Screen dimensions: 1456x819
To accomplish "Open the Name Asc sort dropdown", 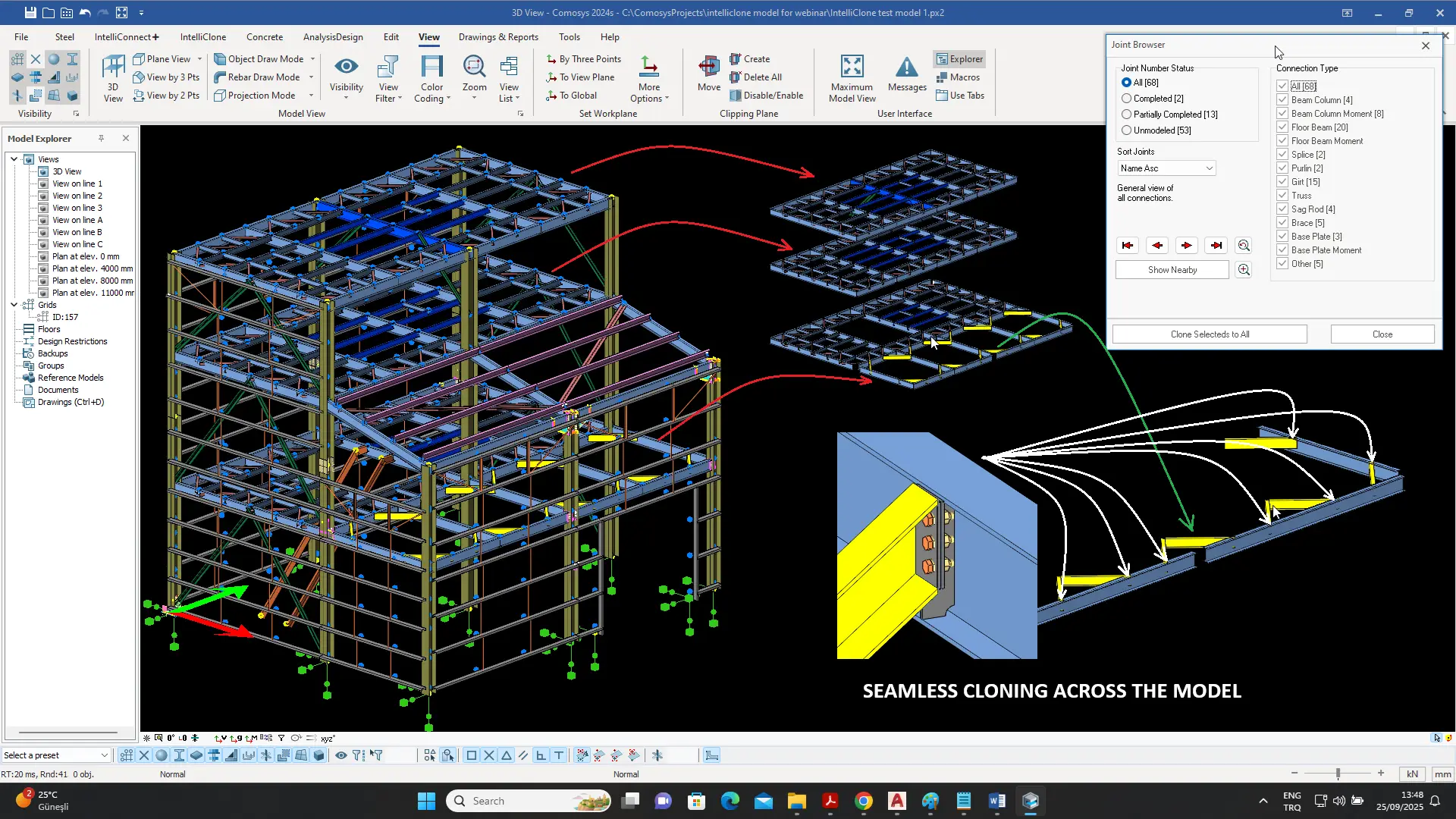I will pos(1166,168).
